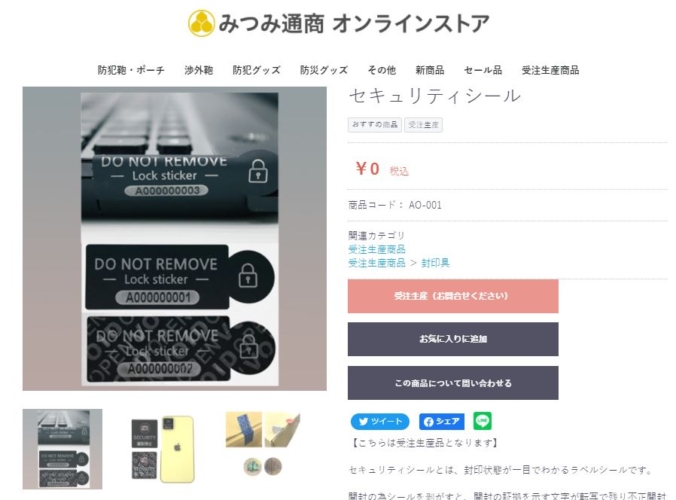Click the pink 受注生産 inquiry button
The width and height of the screenshot is (676, 500).
(453, 296)
